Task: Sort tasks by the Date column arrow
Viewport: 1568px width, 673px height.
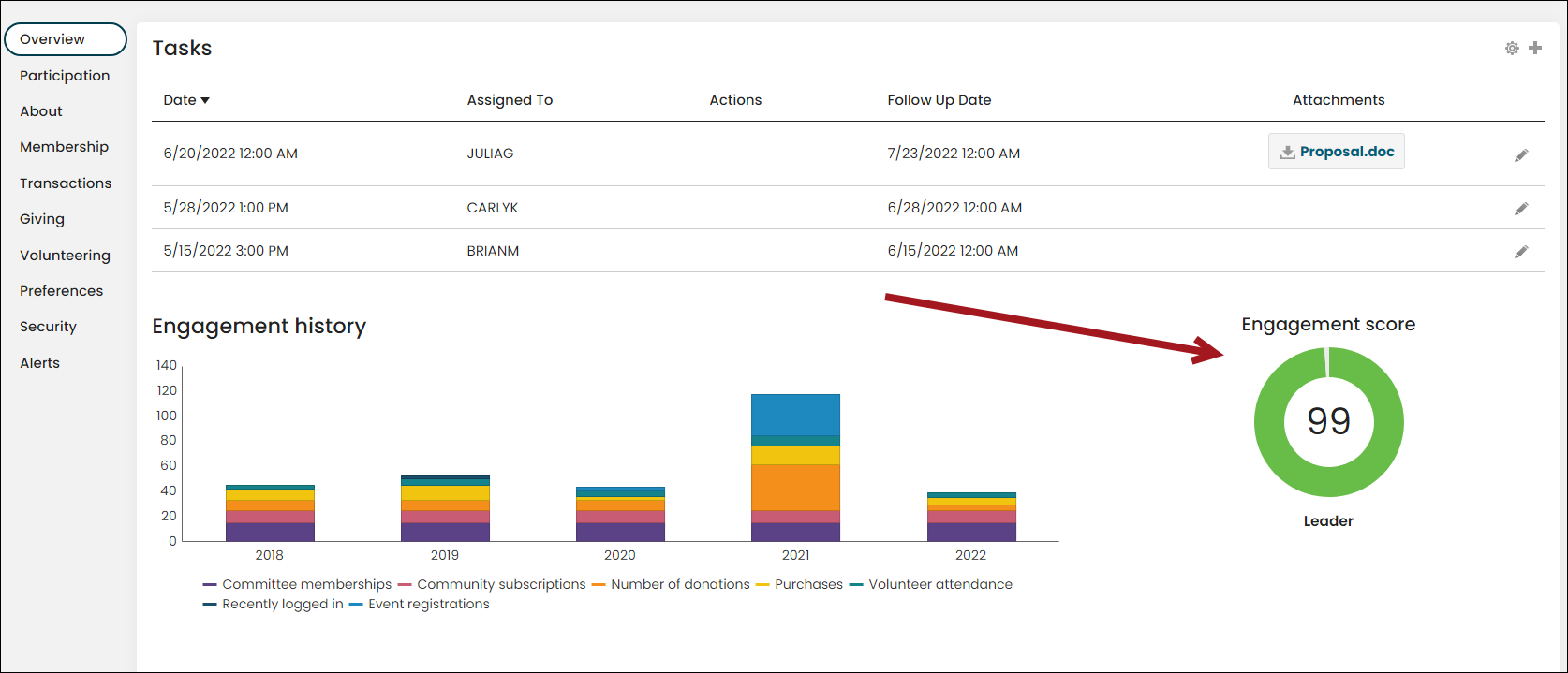Action: pos(205,100)
